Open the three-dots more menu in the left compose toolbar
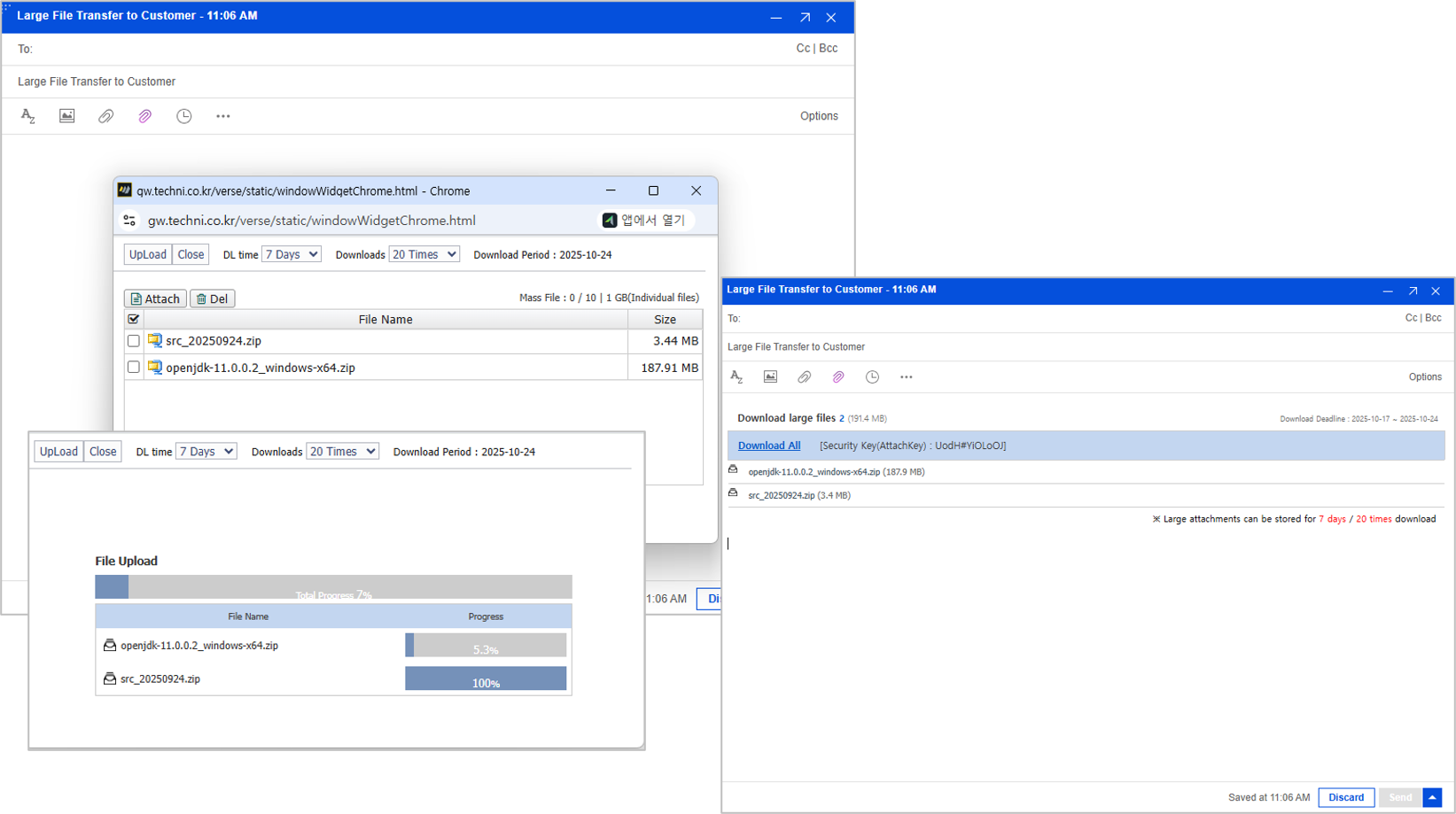The image size is (1456, 814). pyautogui.click(x=222, y=116)
